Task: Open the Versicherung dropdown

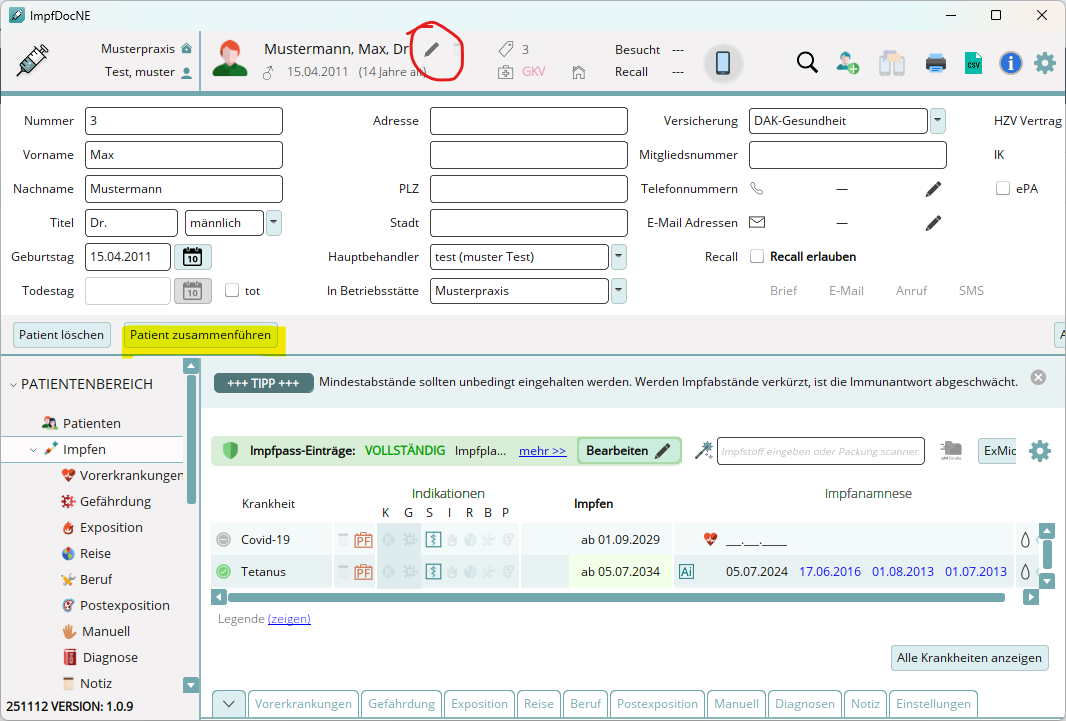Action: click(x=938, y=121)
